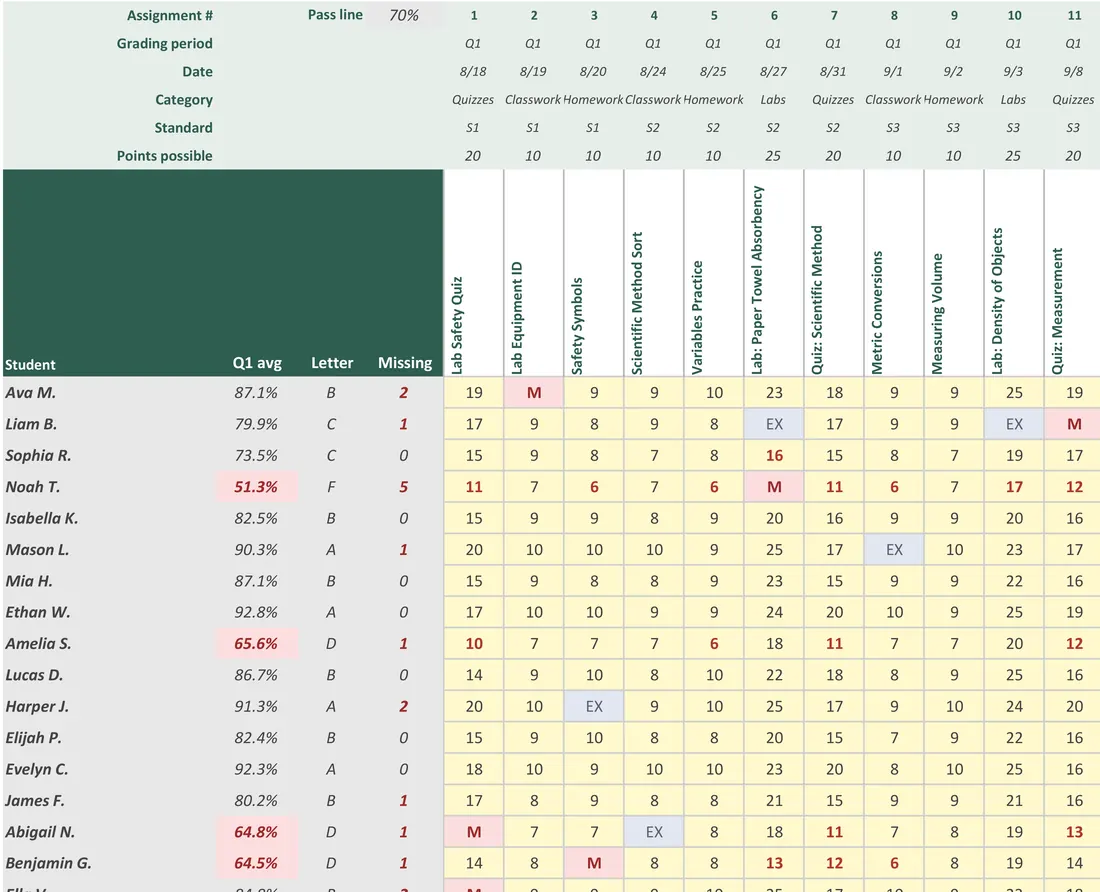This screenshot has width=1100, height=892.
Task: Select Amelia S.'s 65.6% average
Action: pos(256,644)
